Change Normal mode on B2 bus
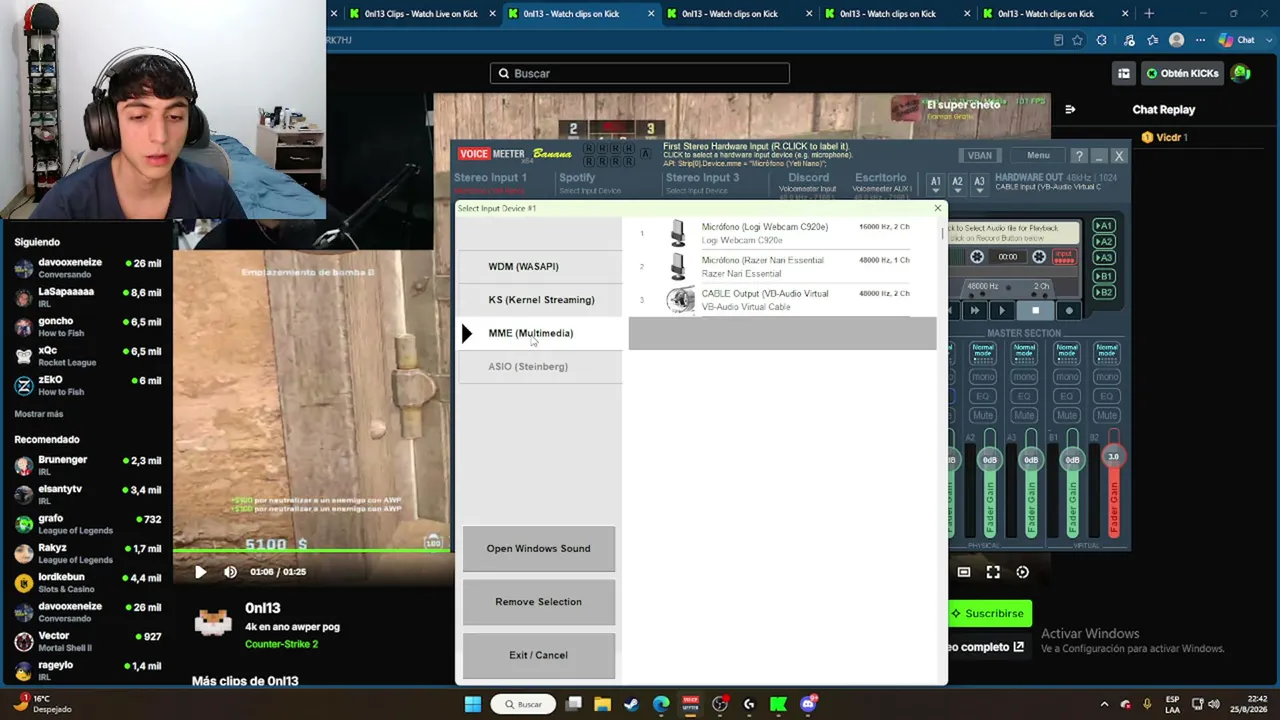1280x720 pixels. click(1106, 352)
